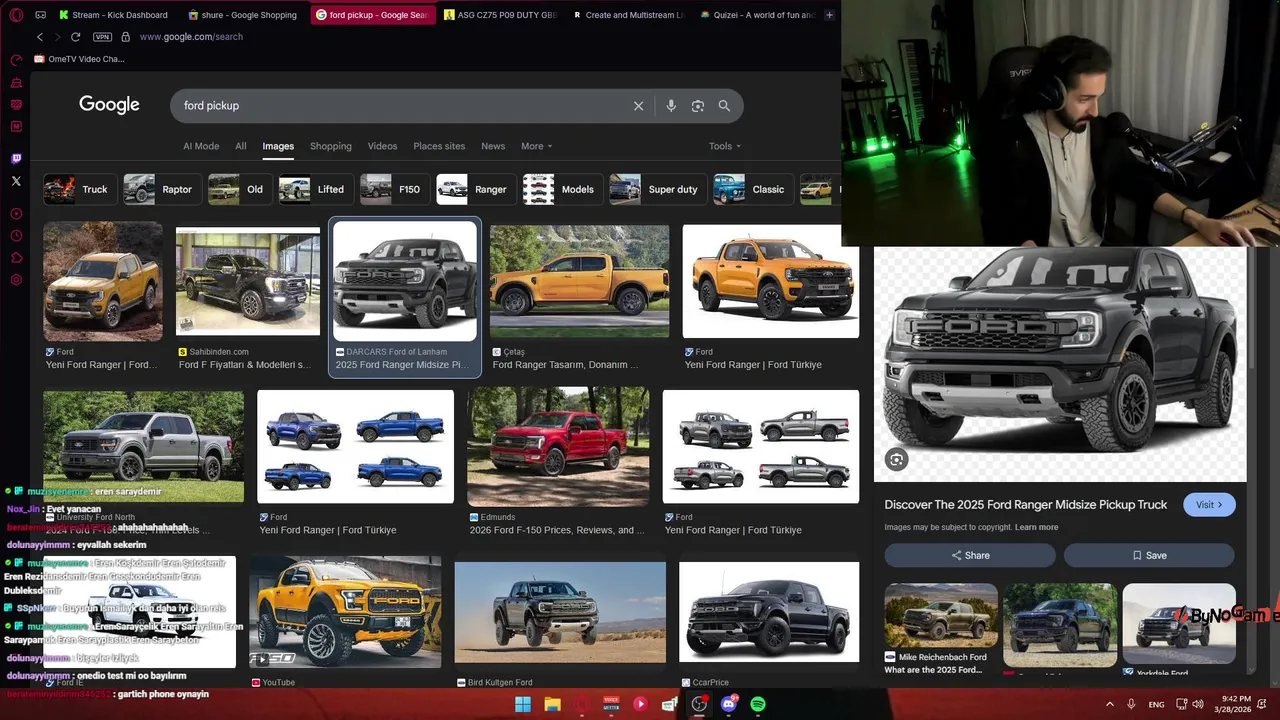This screenshot has width=1280, height=720.
Task: Open the ENG language indicator
Action: click(x=1156, y=705)
